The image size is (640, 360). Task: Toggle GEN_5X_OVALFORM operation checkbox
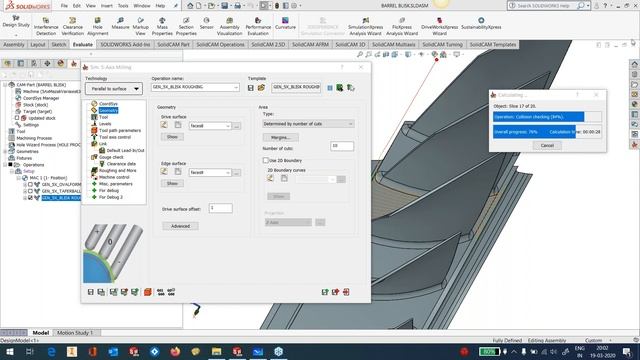tap(30, 184)
